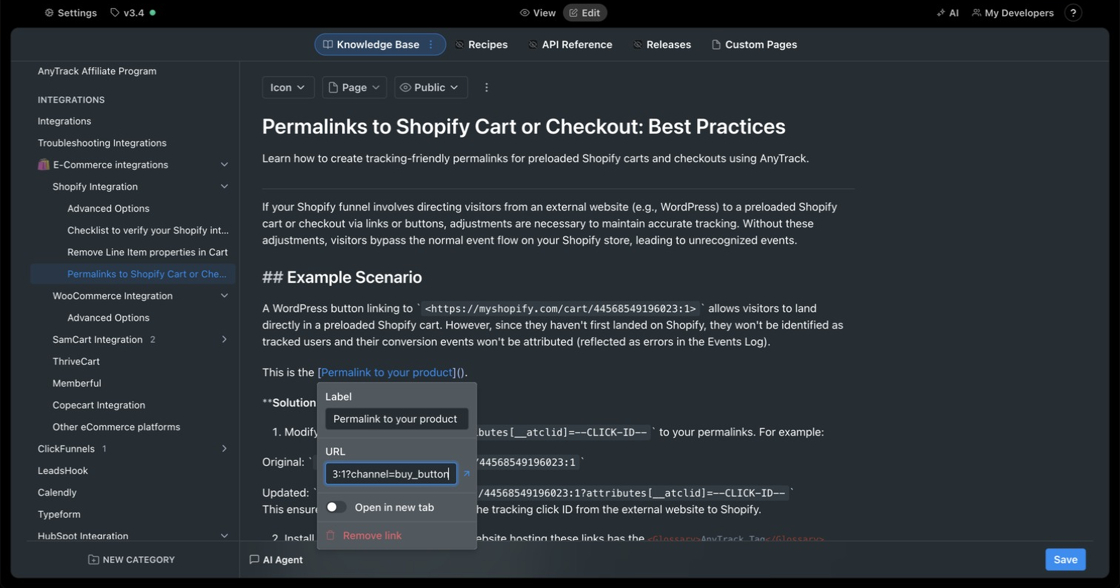Click Remove link in popup
This screenshot has height=588, width=1120.
371,536
